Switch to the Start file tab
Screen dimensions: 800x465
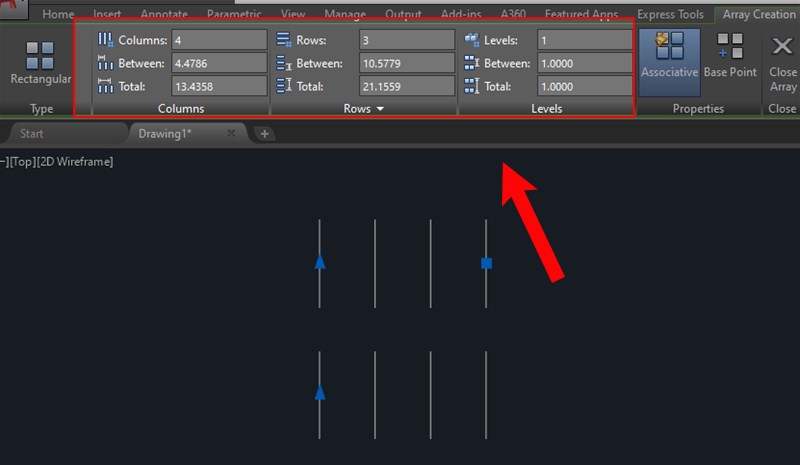pyautogui.click(x=32, y=134)
